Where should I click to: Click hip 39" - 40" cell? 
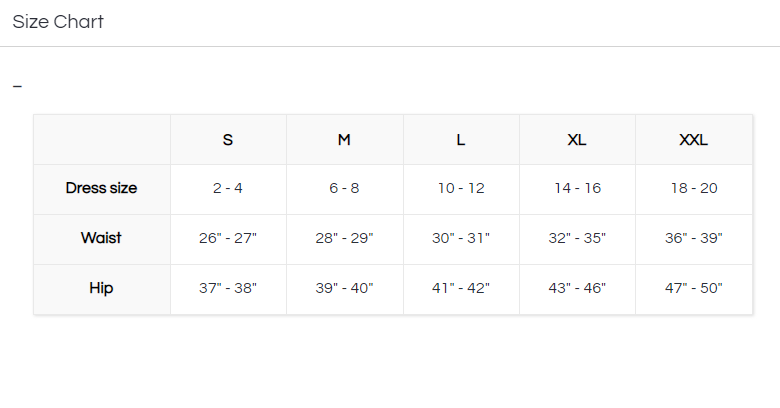pyautogui.click(x=344, y=288)
